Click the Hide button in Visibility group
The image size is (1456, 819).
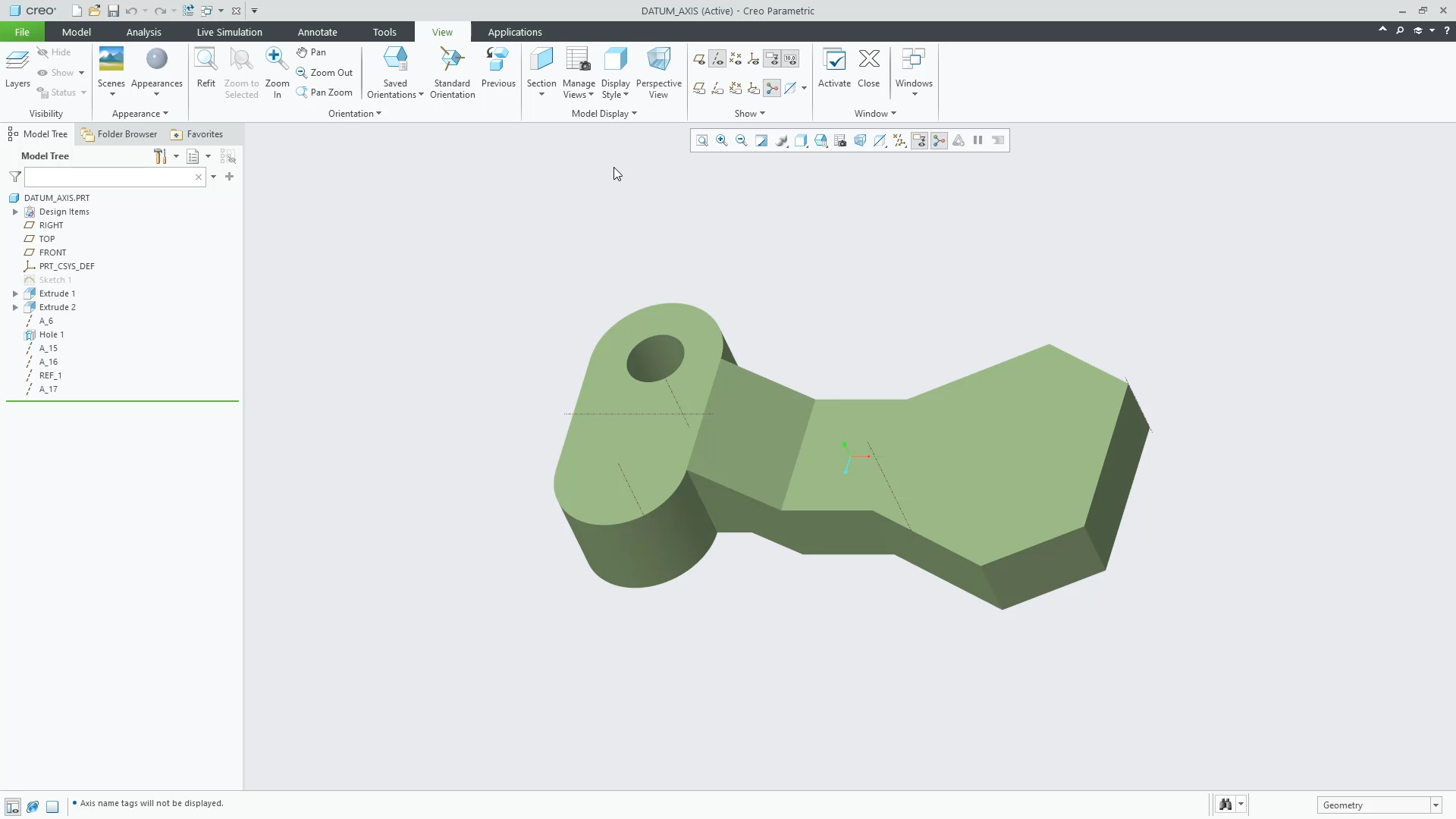click(x=54, y=52)
